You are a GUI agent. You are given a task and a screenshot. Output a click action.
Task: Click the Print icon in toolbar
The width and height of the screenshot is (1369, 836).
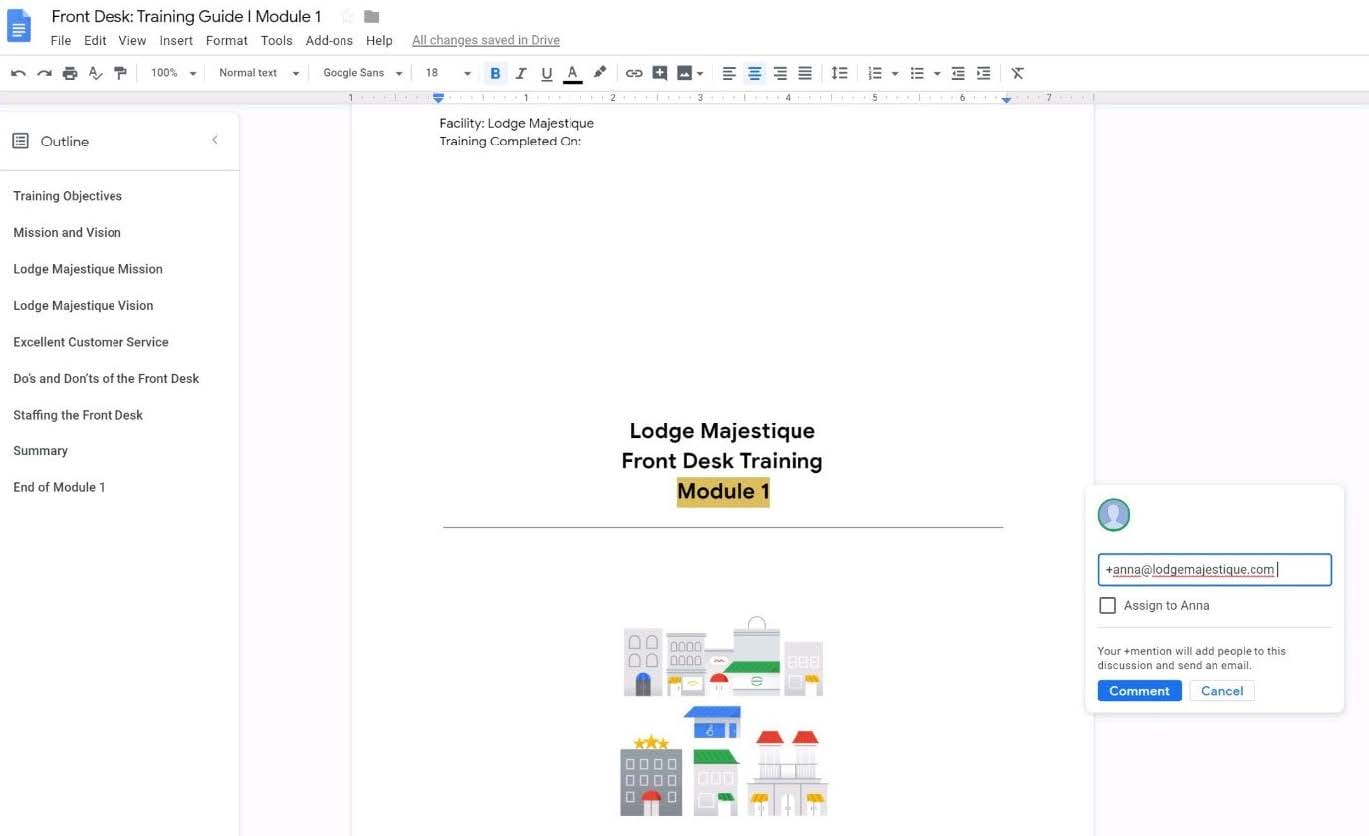(x=70, y=73)
